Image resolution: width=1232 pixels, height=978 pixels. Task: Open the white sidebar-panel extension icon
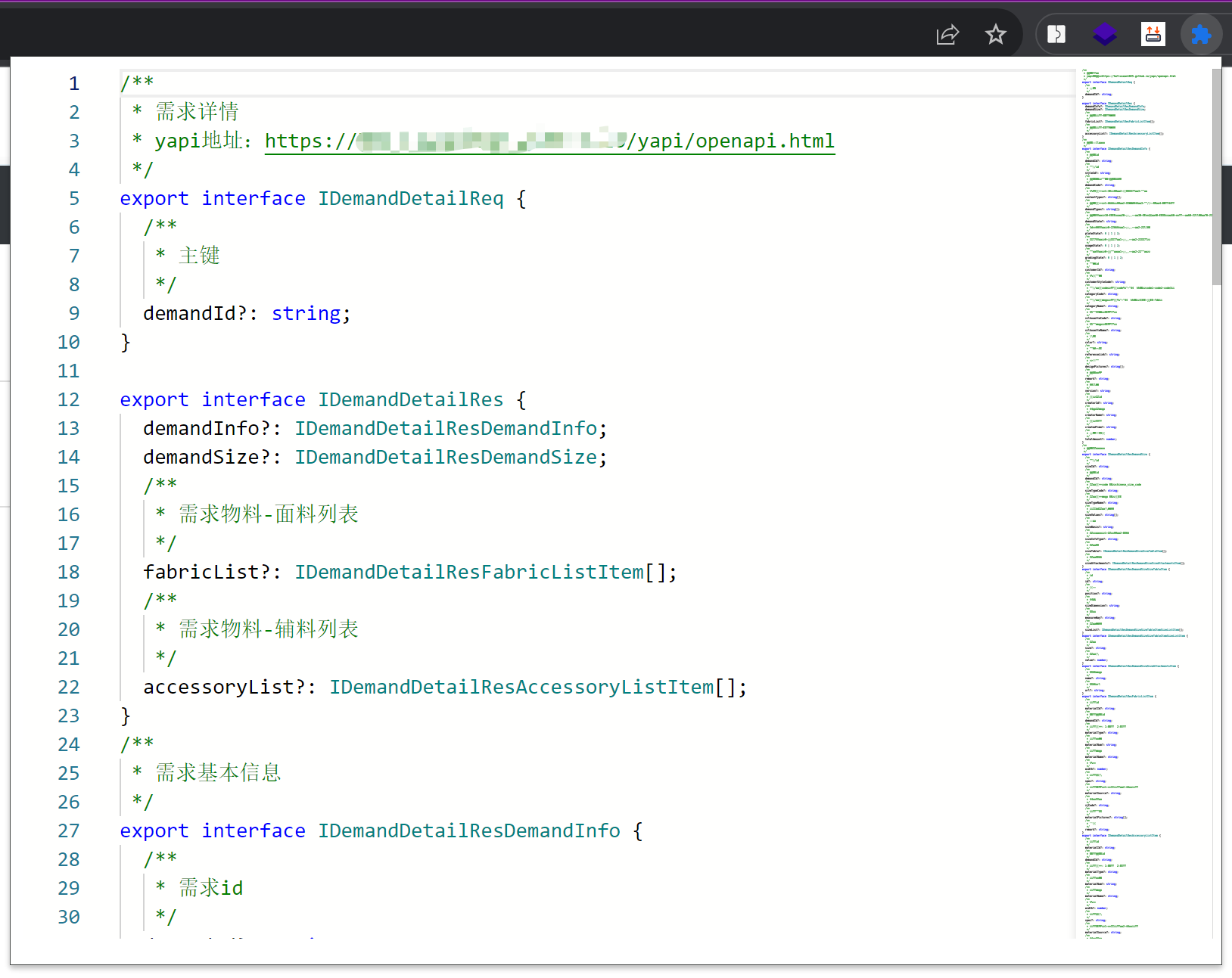[1056, 34]
